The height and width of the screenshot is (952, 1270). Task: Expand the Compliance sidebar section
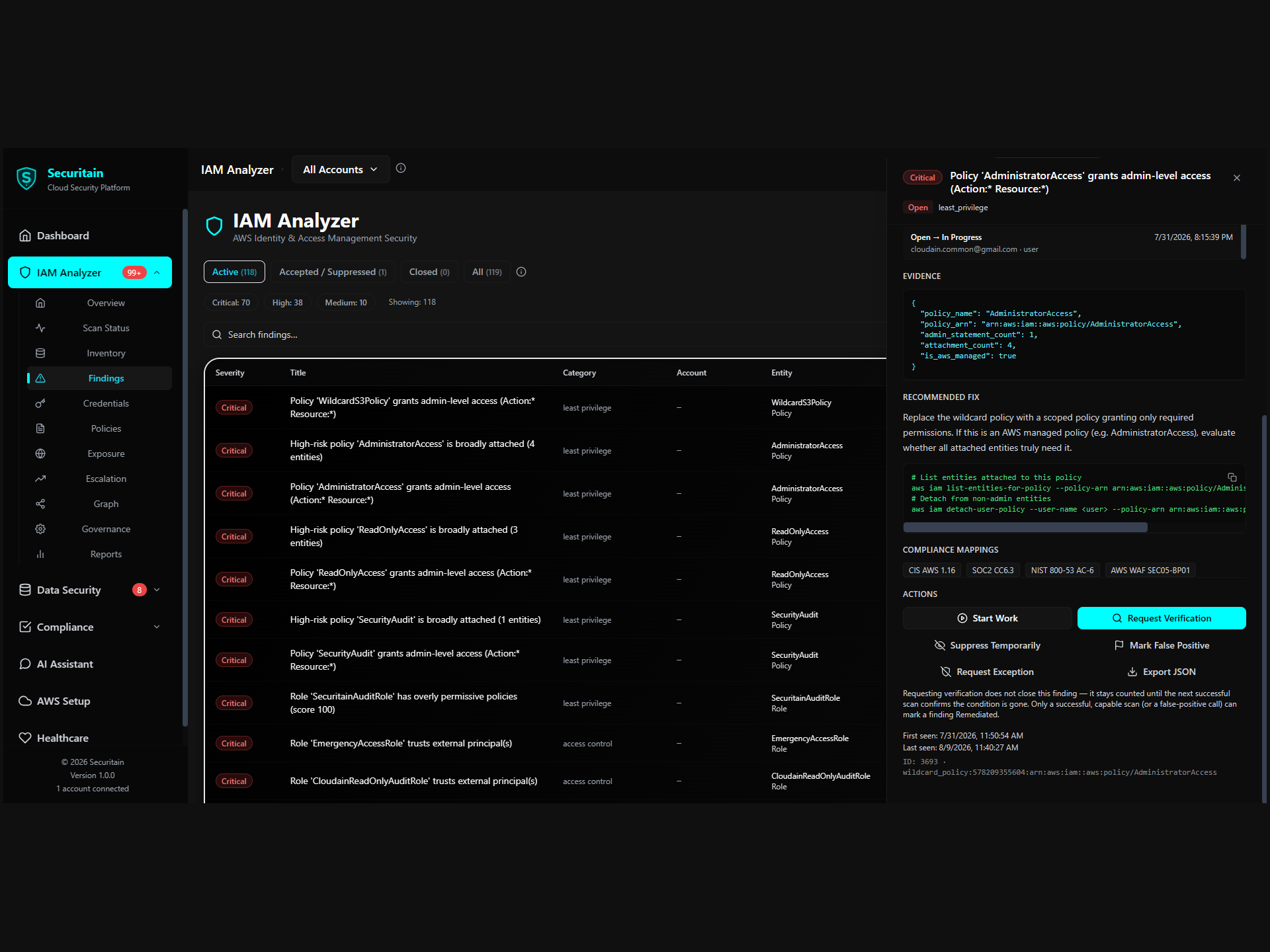[x=157, y=627]
